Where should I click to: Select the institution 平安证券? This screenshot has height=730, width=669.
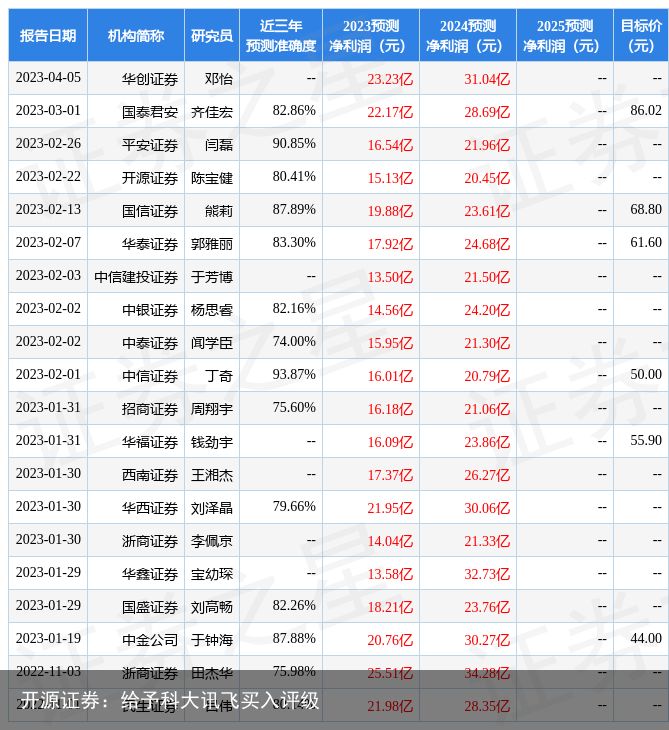click(150, 145)
